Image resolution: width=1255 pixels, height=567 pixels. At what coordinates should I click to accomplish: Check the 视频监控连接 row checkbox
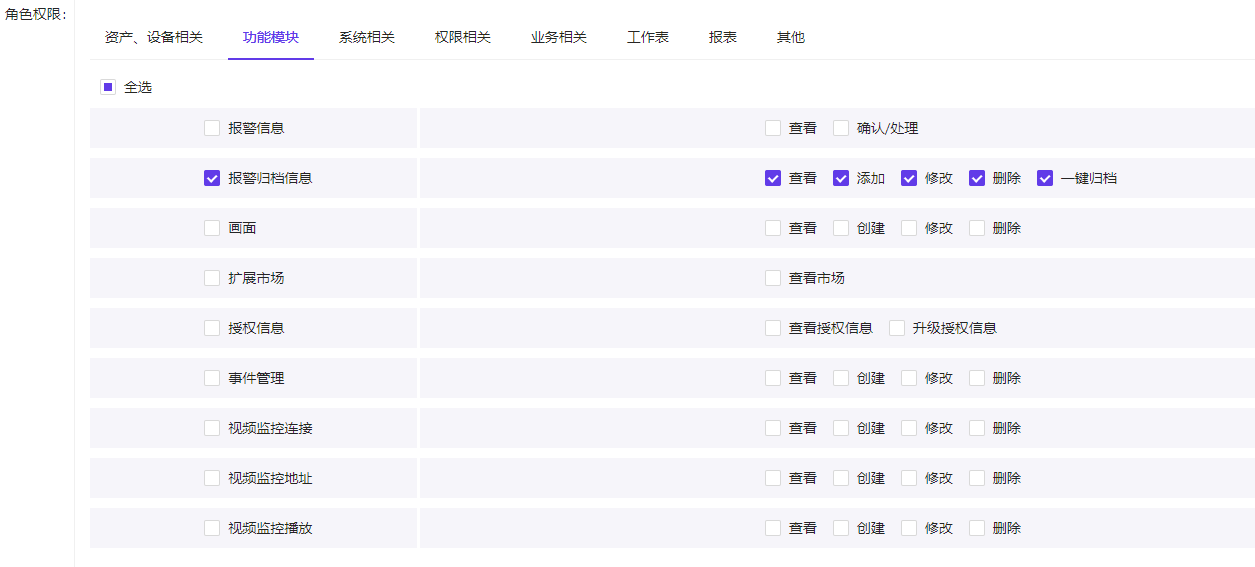coord(212,428)
